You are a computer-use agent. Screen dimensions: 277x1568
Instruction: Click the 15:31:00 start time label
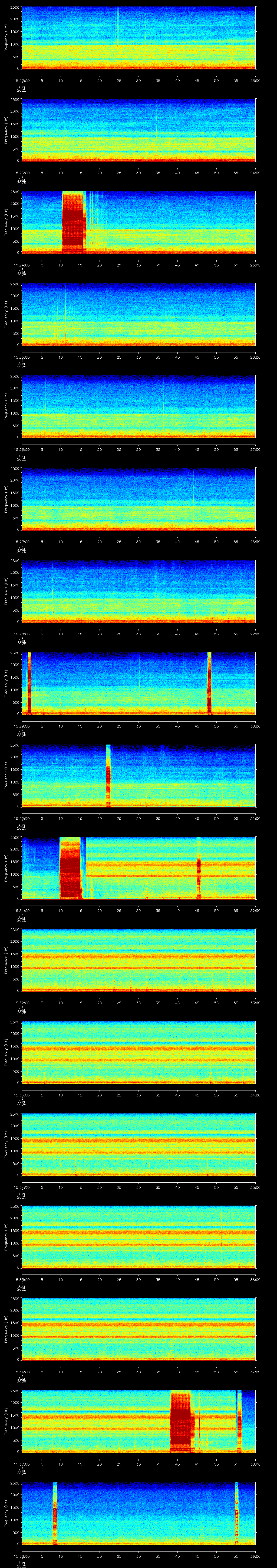(21, 910)
